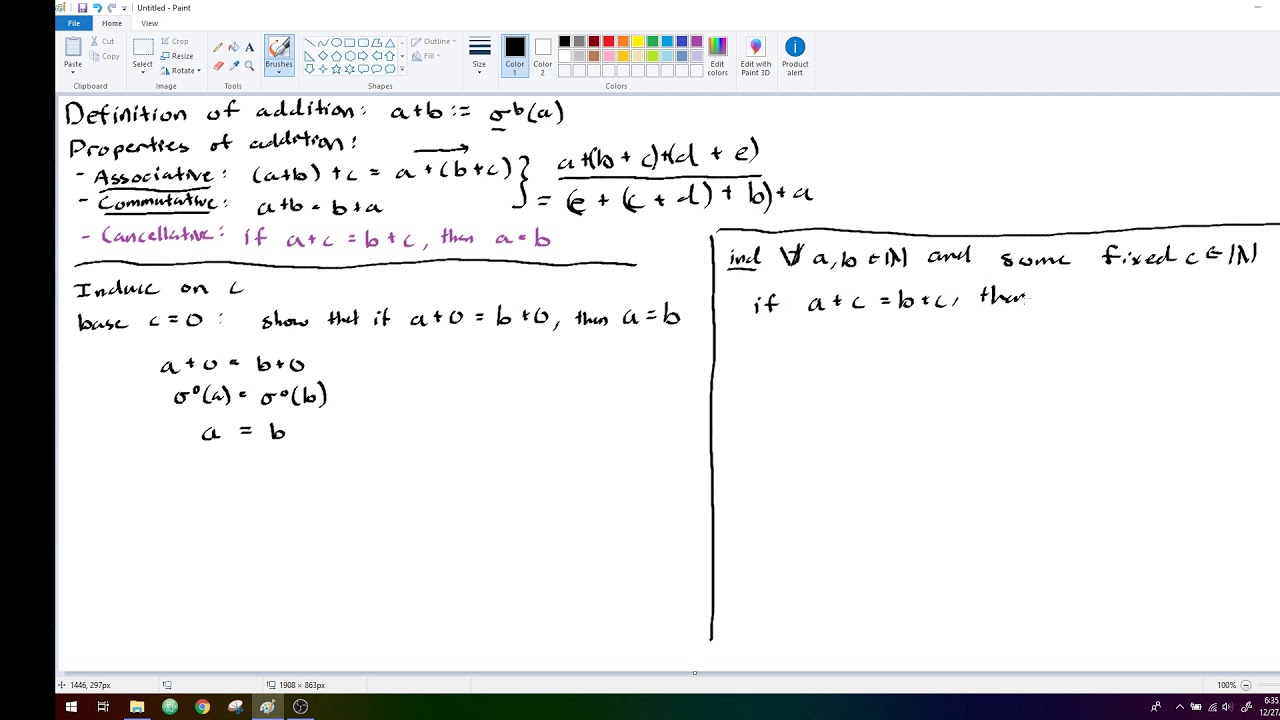Click the Crop button

click(174, 41)
